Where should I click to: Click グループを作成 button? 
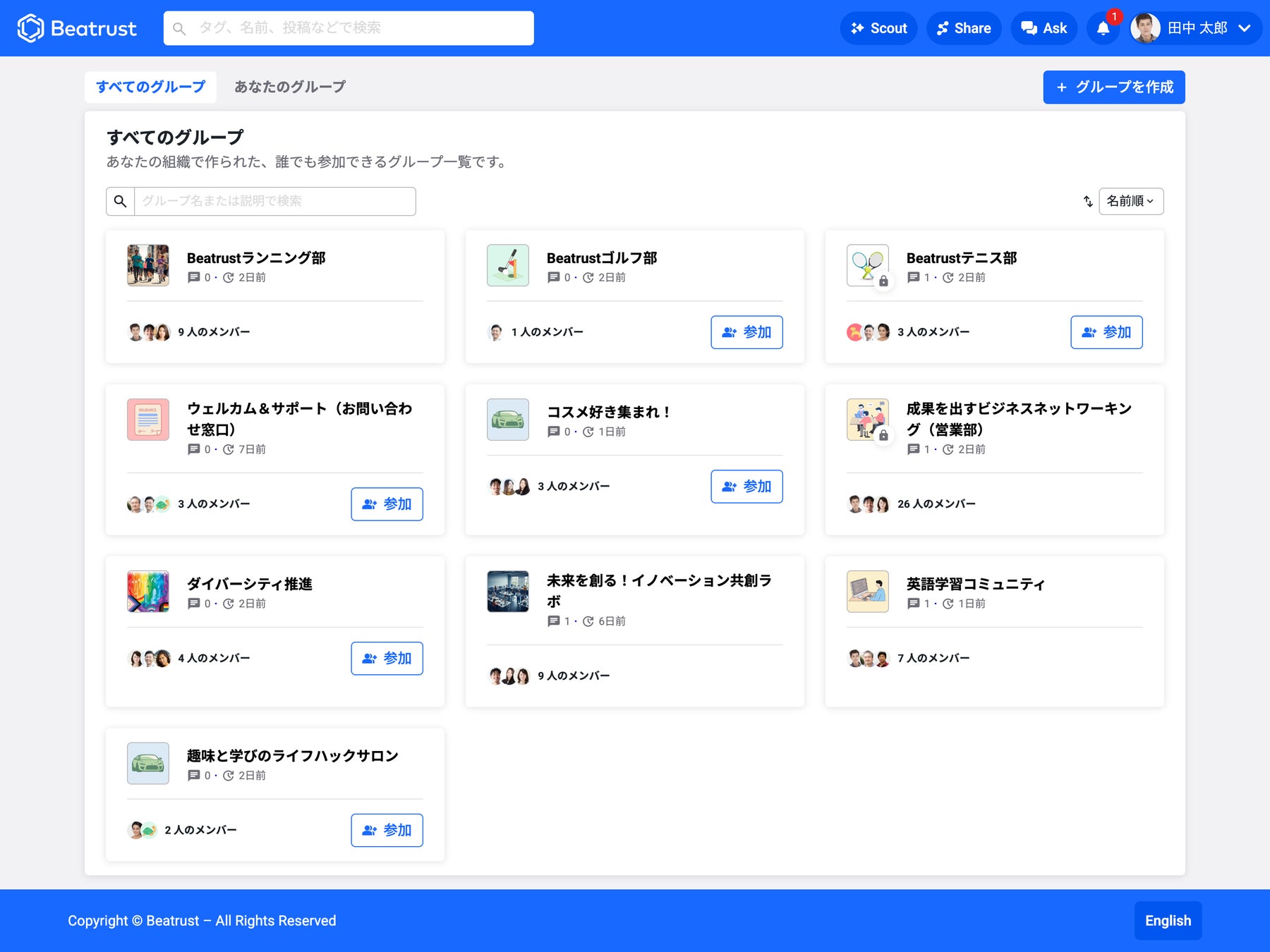[x=1114, y=87]
